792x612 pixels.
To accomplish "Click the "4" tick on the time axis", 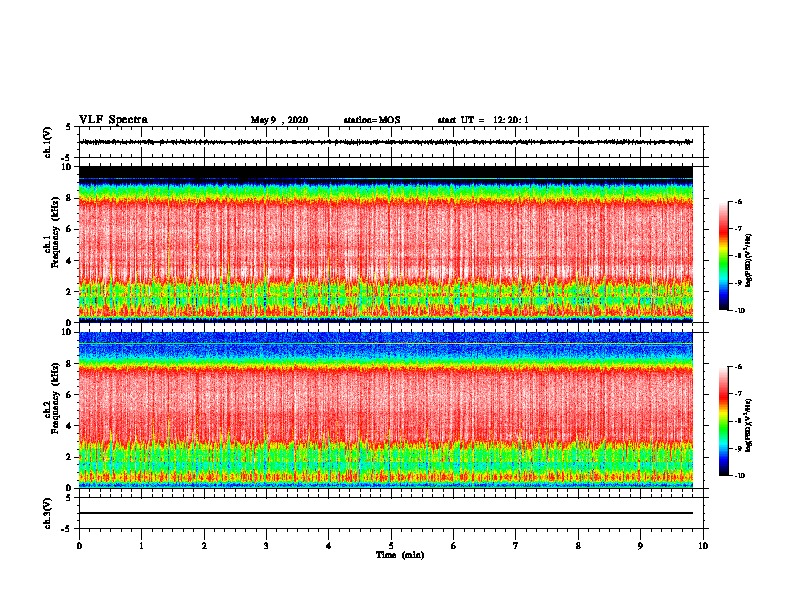I will pyautogui.click(x=329, y=546).
